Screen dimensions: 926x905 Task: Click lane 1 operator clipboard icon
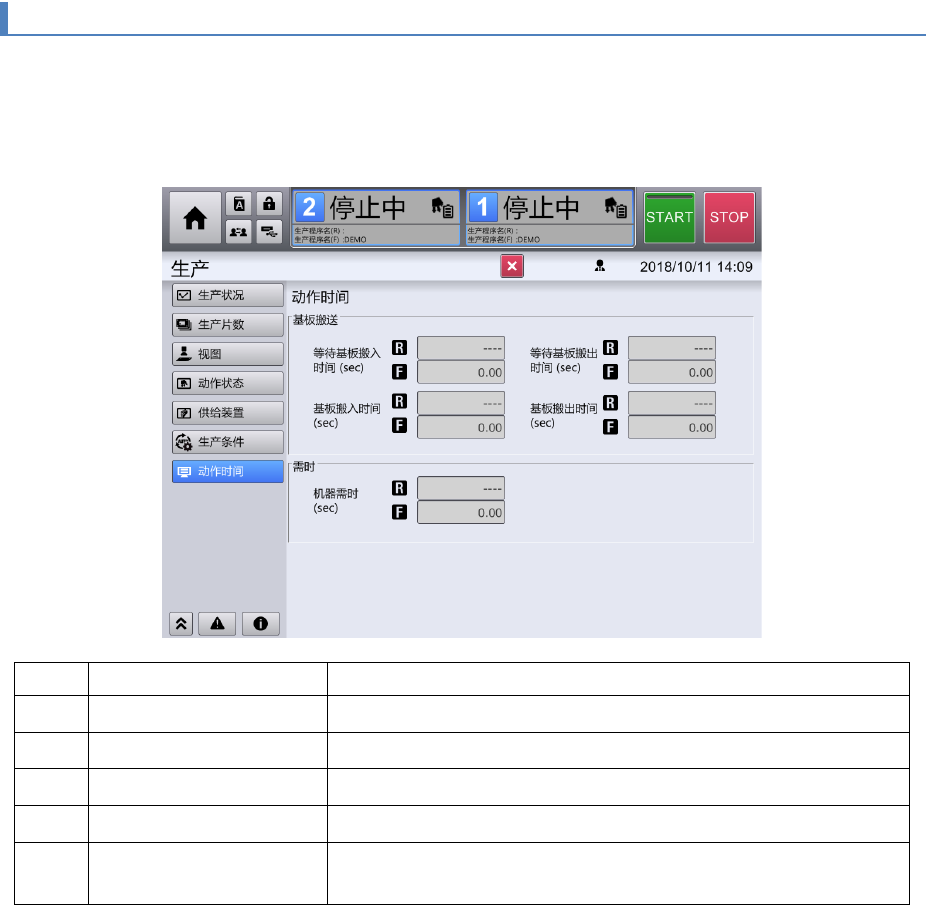[x=616, y=207]
